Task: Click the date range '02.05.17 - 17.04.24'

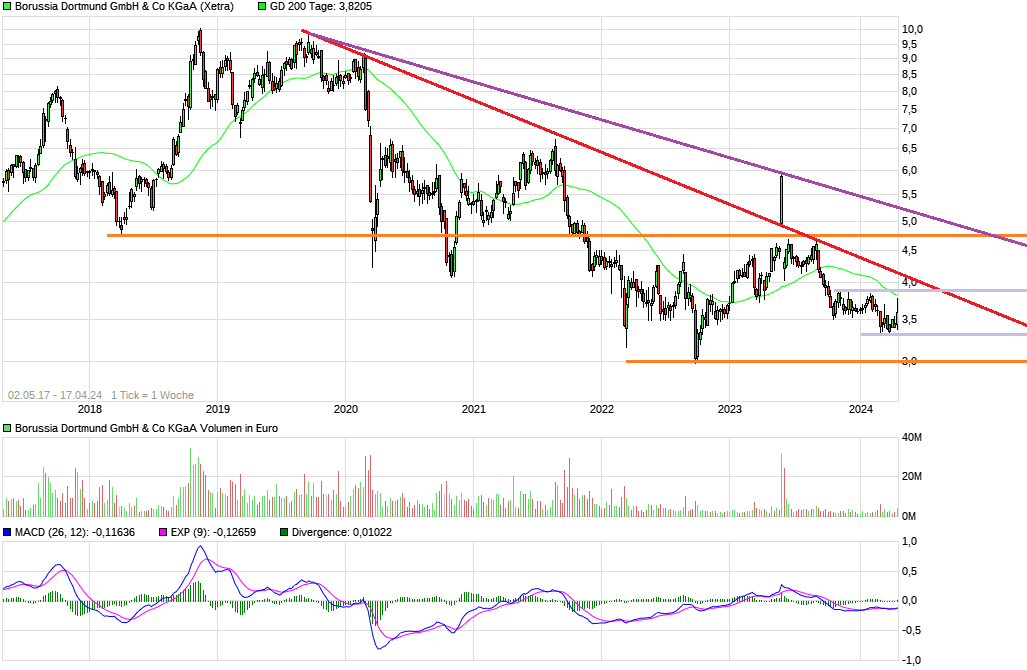Action: [55, 395]
